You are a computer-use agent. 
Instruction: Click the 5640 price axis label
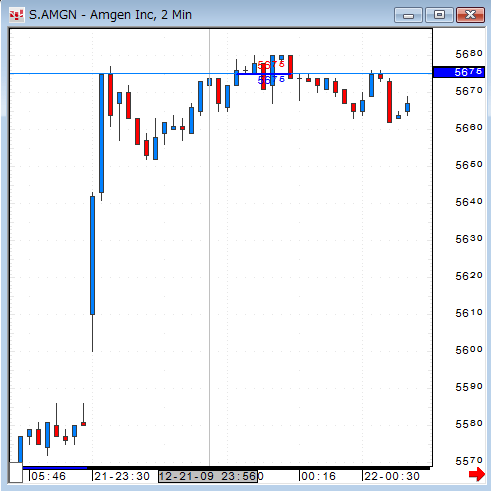[x=469, y=202]
